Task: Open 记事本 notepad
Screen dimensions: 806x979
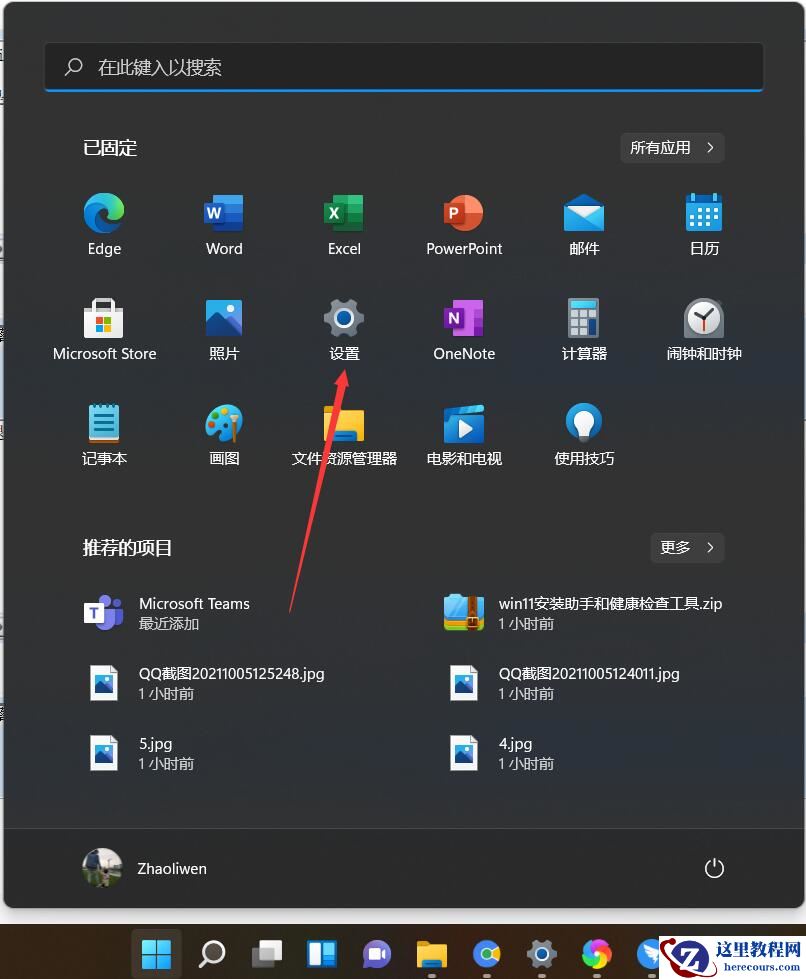Action: coord(103,425)
